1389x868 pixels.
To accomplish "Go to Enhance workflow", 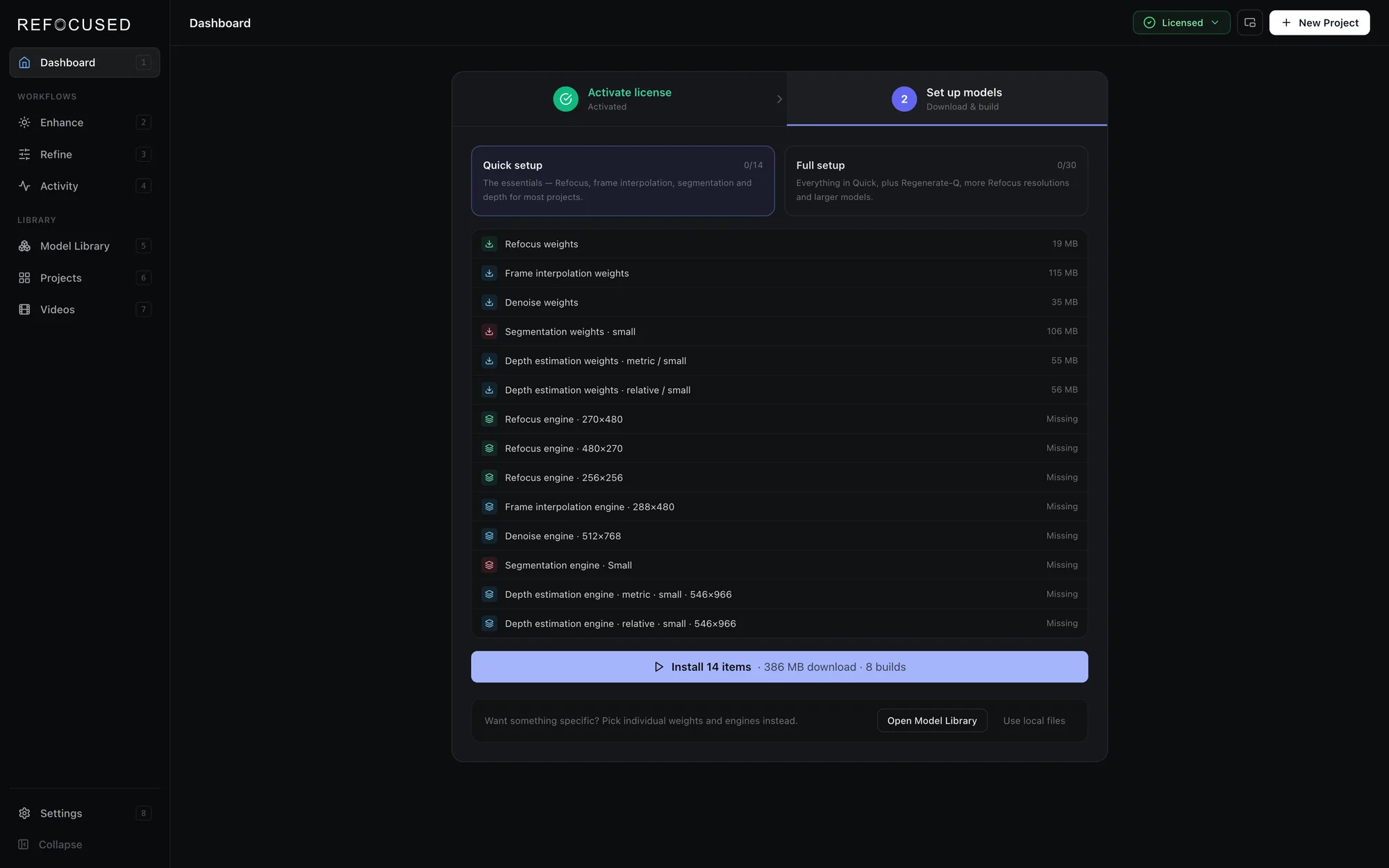I will click(85, 122).
